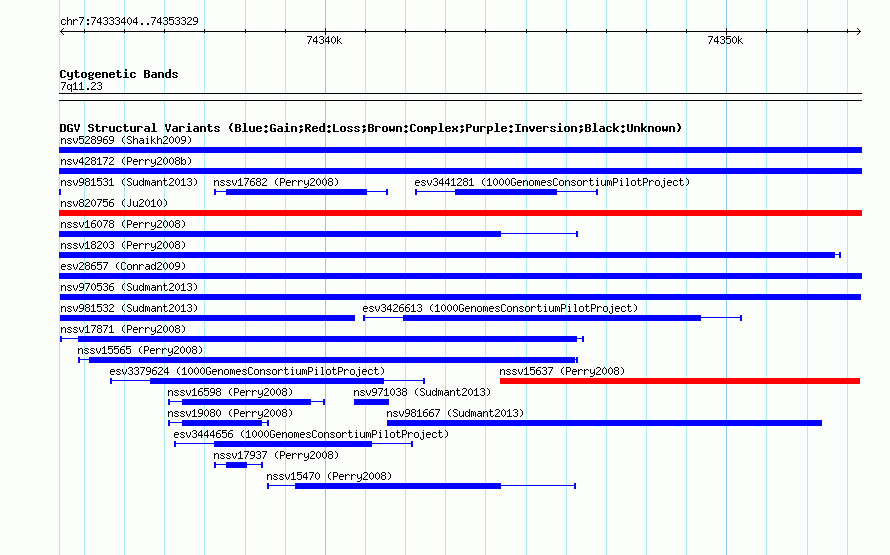Open esv3379624 1000GenomesConsortiumPilotProject label

click(x=247, y=371)
